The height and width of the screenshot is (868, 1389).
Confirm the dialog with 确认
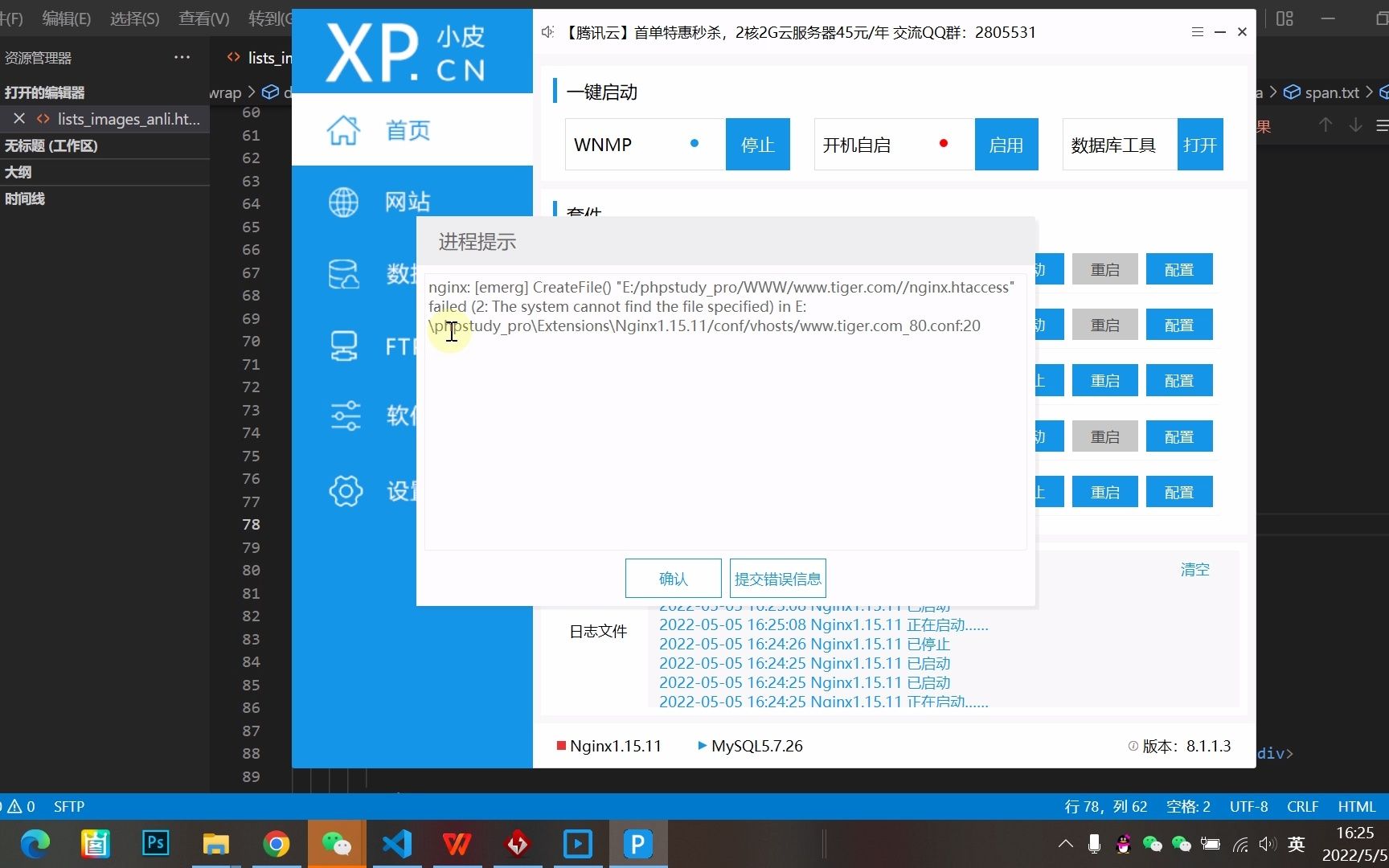click(674, 579)
